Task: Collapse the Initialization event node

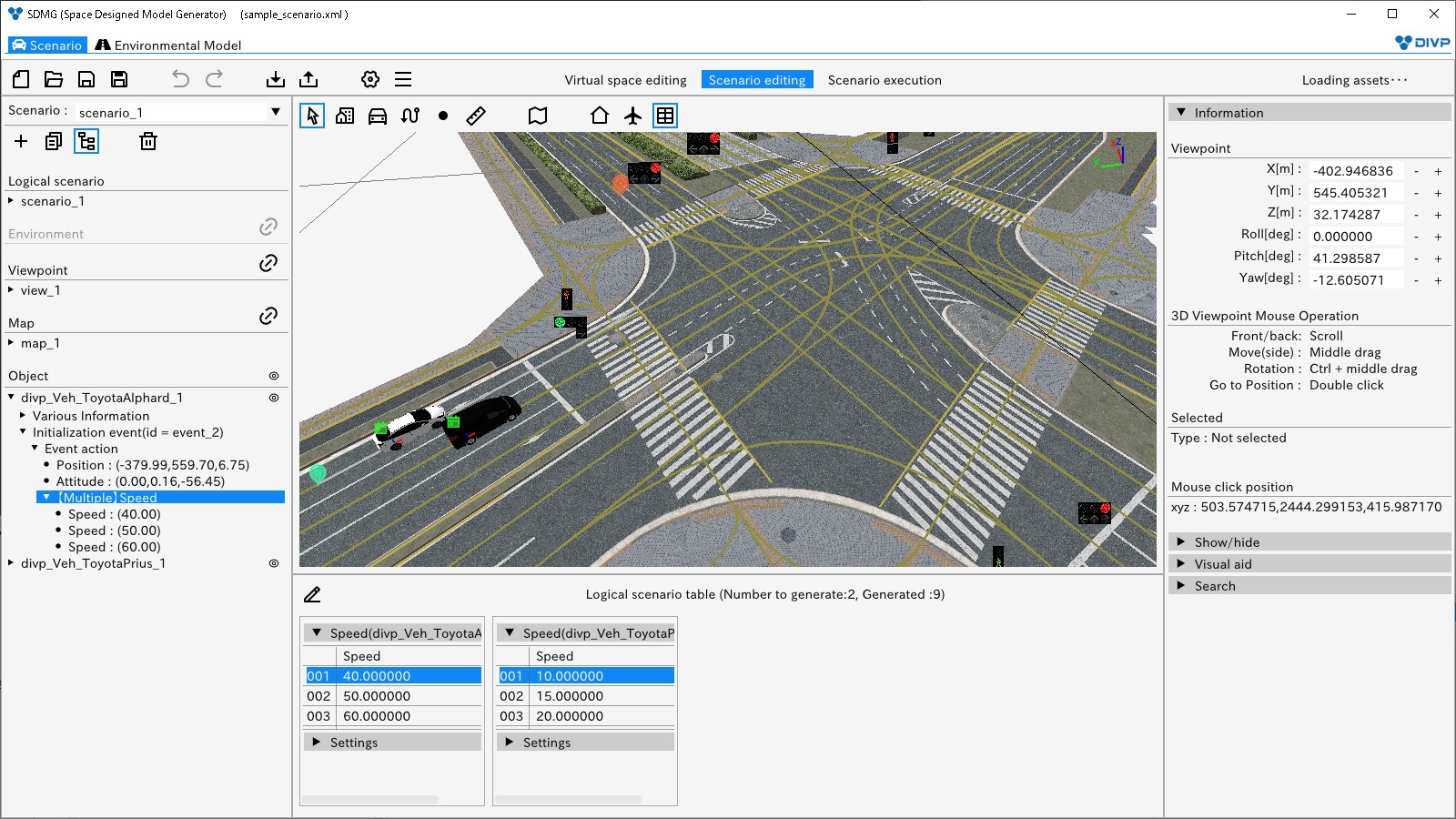Action: tap(23, 432)
